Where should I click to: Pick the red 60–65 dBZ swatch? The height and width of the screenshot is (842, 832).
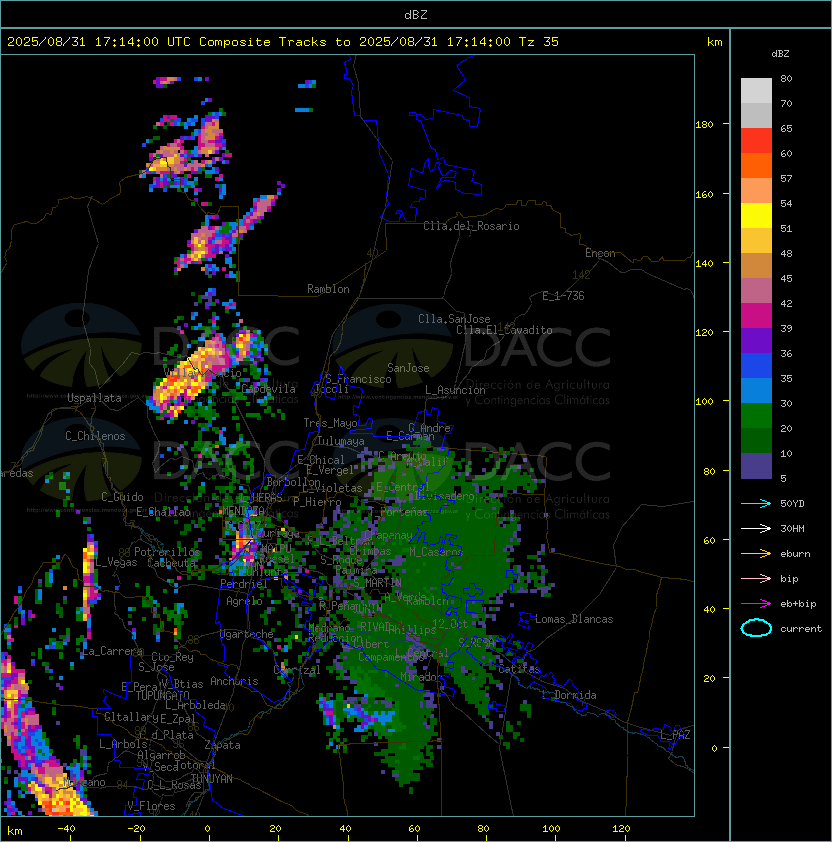(756, 141)
